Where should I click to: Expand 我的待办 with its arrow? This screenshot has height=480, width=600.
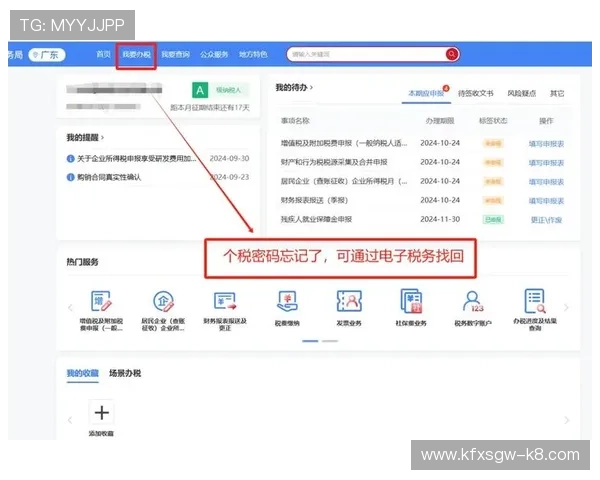[311, 88]
